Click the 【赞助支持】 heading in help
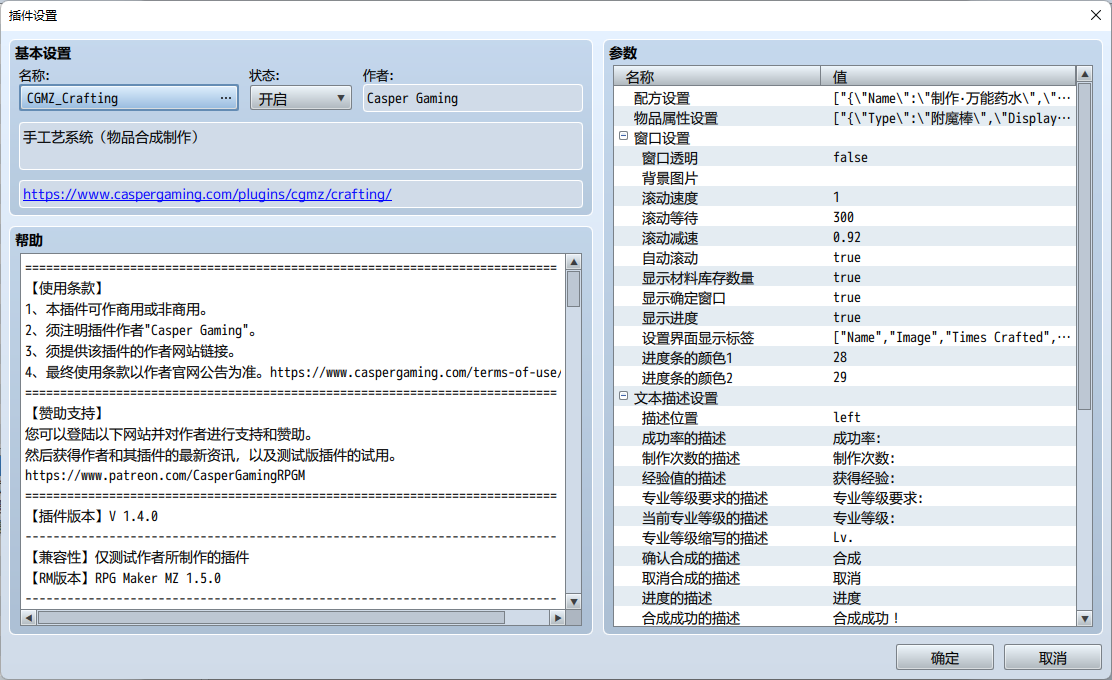 (x=67, y=413)
